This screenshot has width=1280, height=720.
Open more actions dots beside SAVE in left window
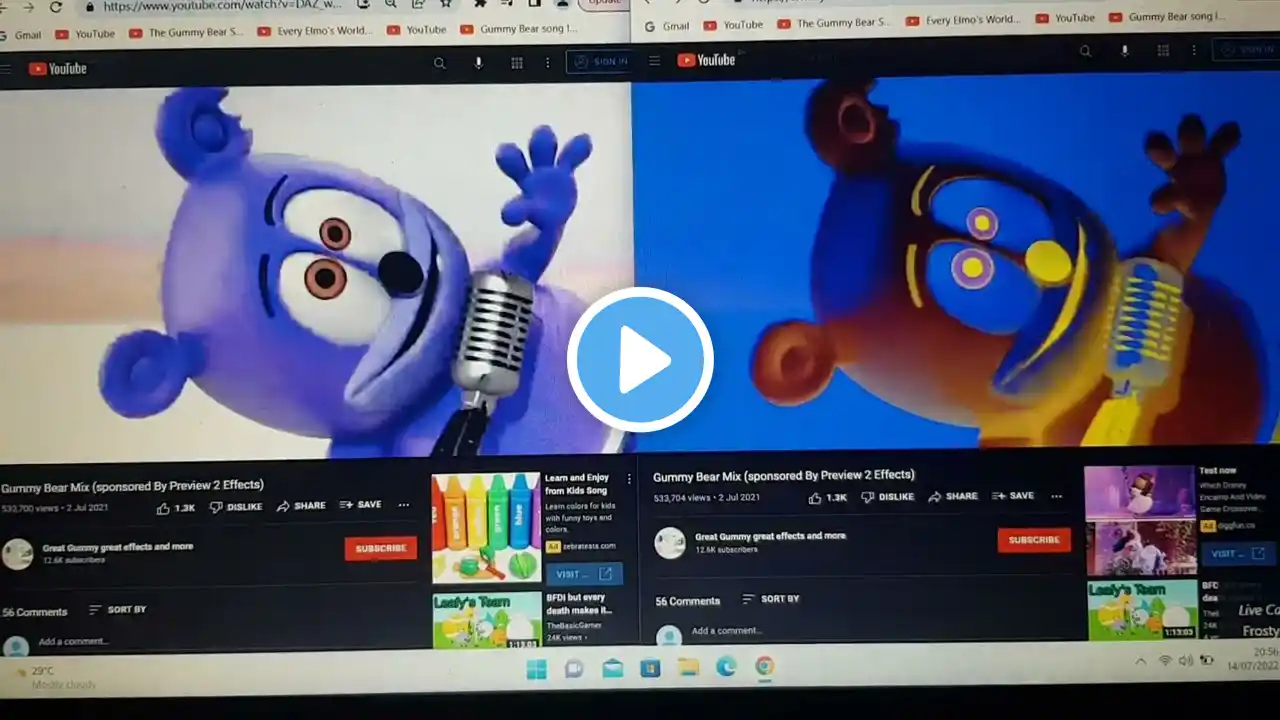tap(404, 505)
